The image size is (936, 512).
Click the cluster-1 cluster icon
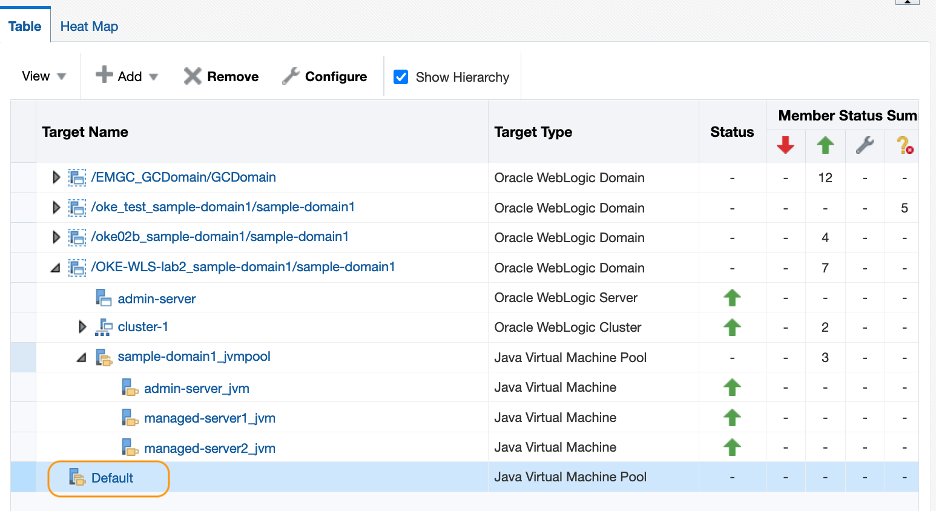click(x=104, y=328)
